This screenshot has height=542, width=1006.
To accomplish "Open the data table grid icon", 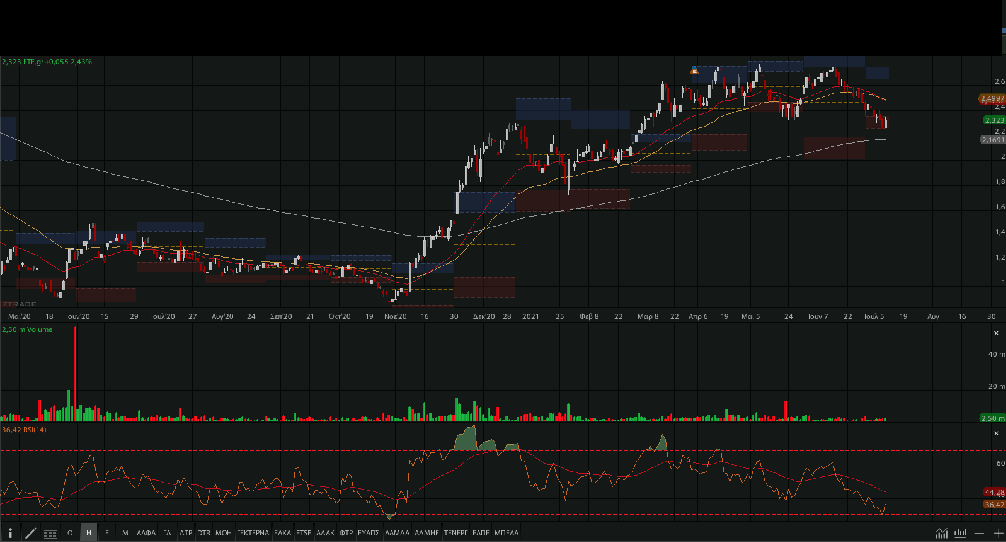I will [x=50, y=533].
